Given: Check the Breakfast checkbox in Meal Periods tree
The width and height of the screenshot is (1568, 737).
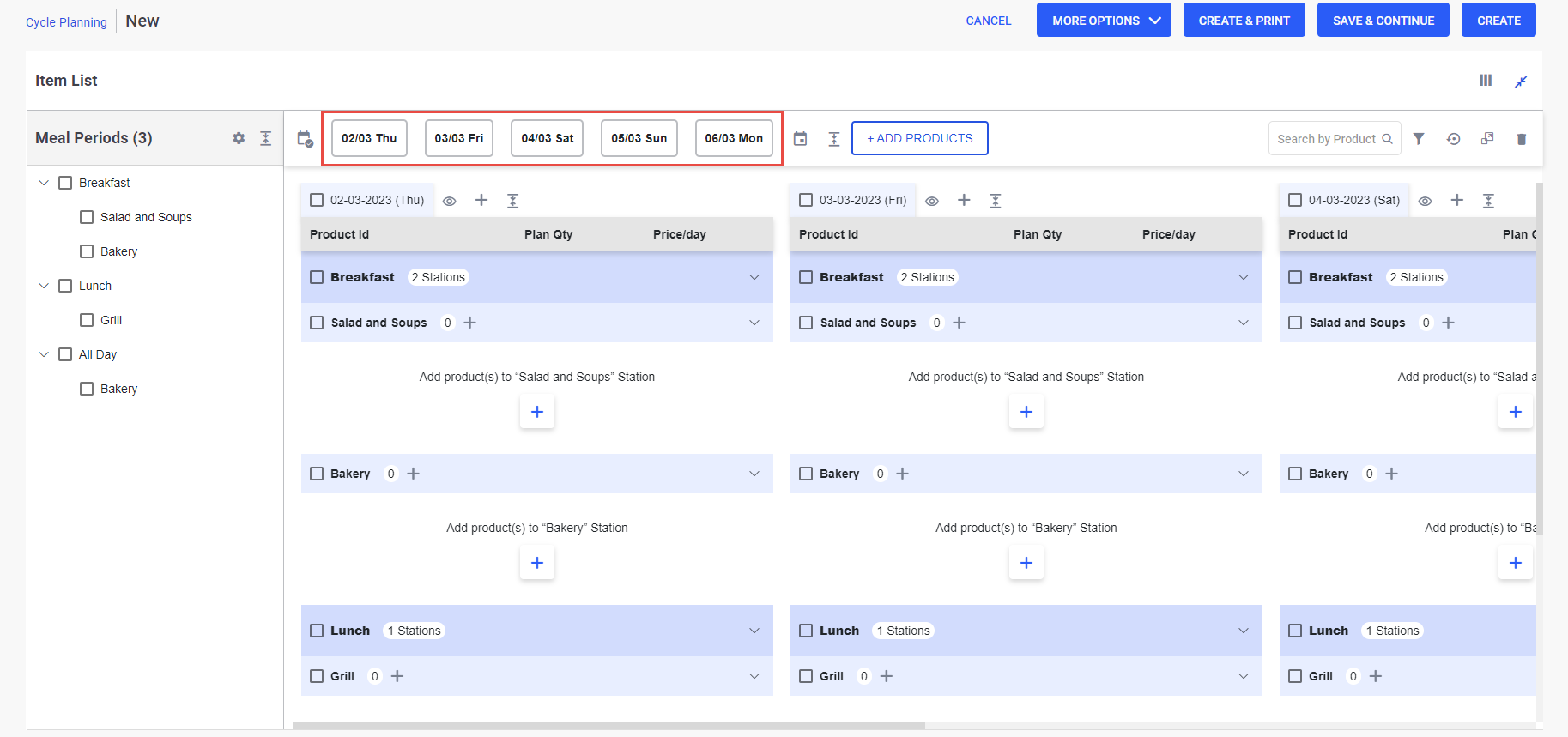Looking at the screenshot, I should click(65, 183).
